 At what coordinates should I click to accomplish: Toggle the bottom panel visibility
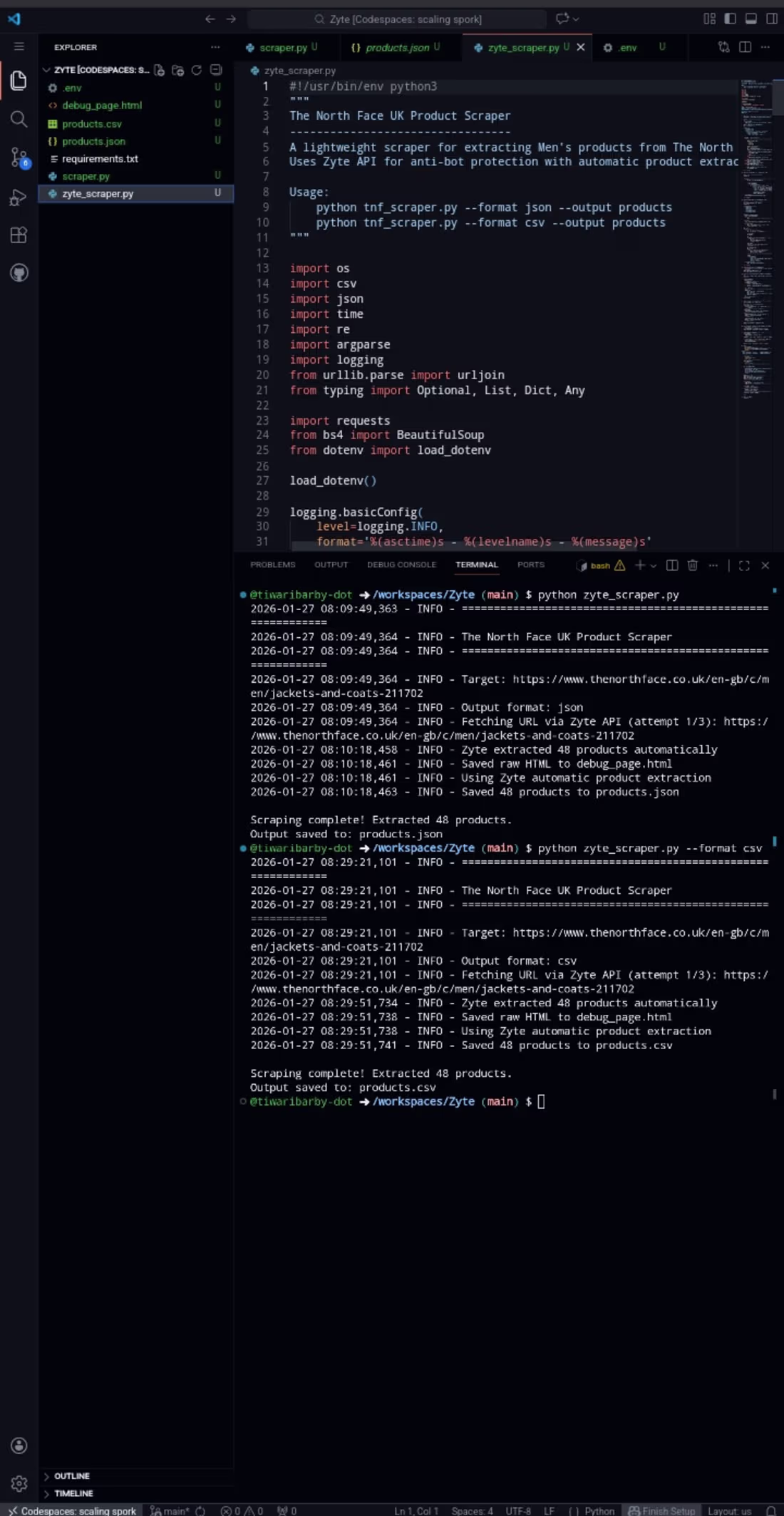click(x=751, y=19)
